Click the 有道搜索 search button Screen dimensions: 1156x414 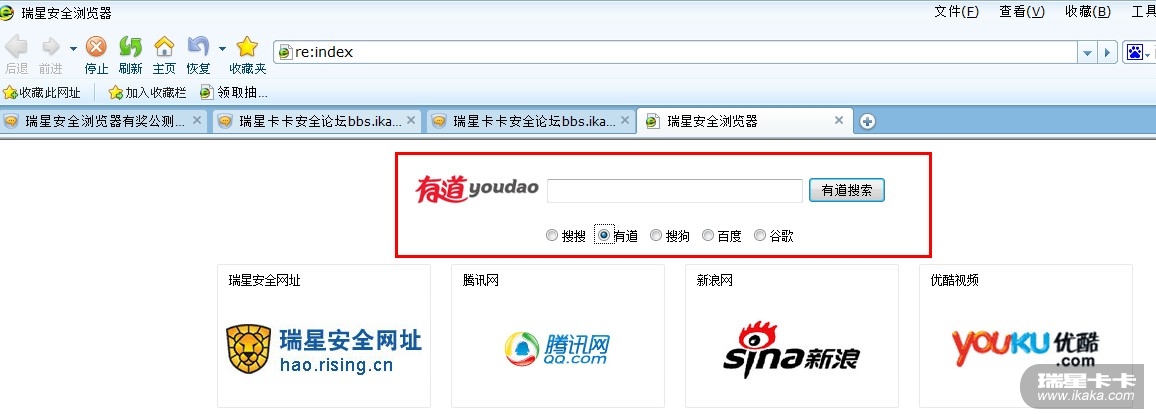[x=847, y=190]
